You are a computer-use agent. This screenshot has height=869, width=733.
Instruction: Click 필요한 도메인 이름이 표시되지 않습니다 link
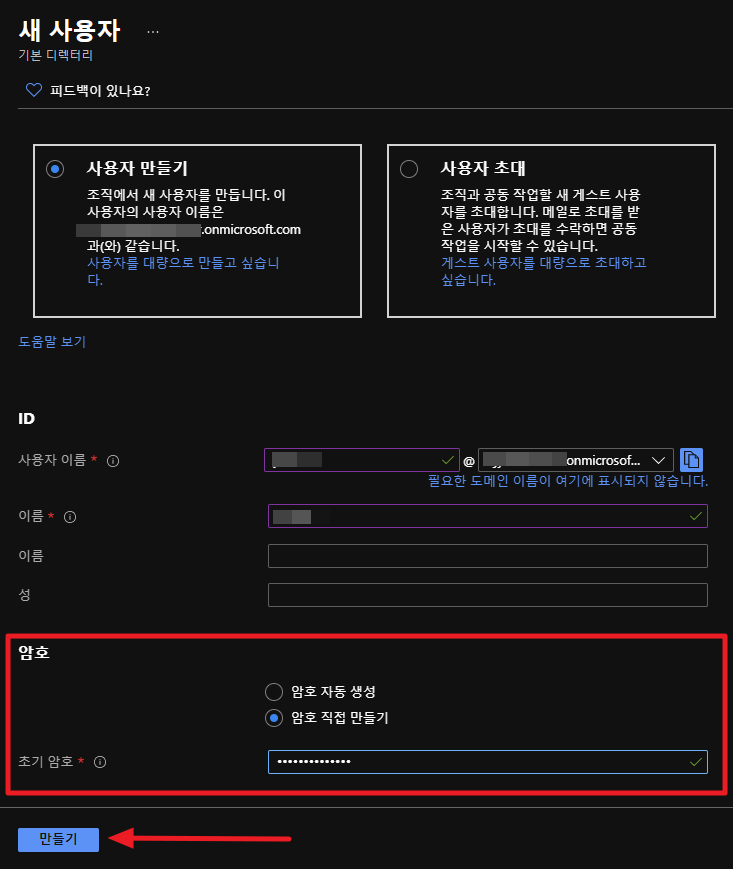567,481
